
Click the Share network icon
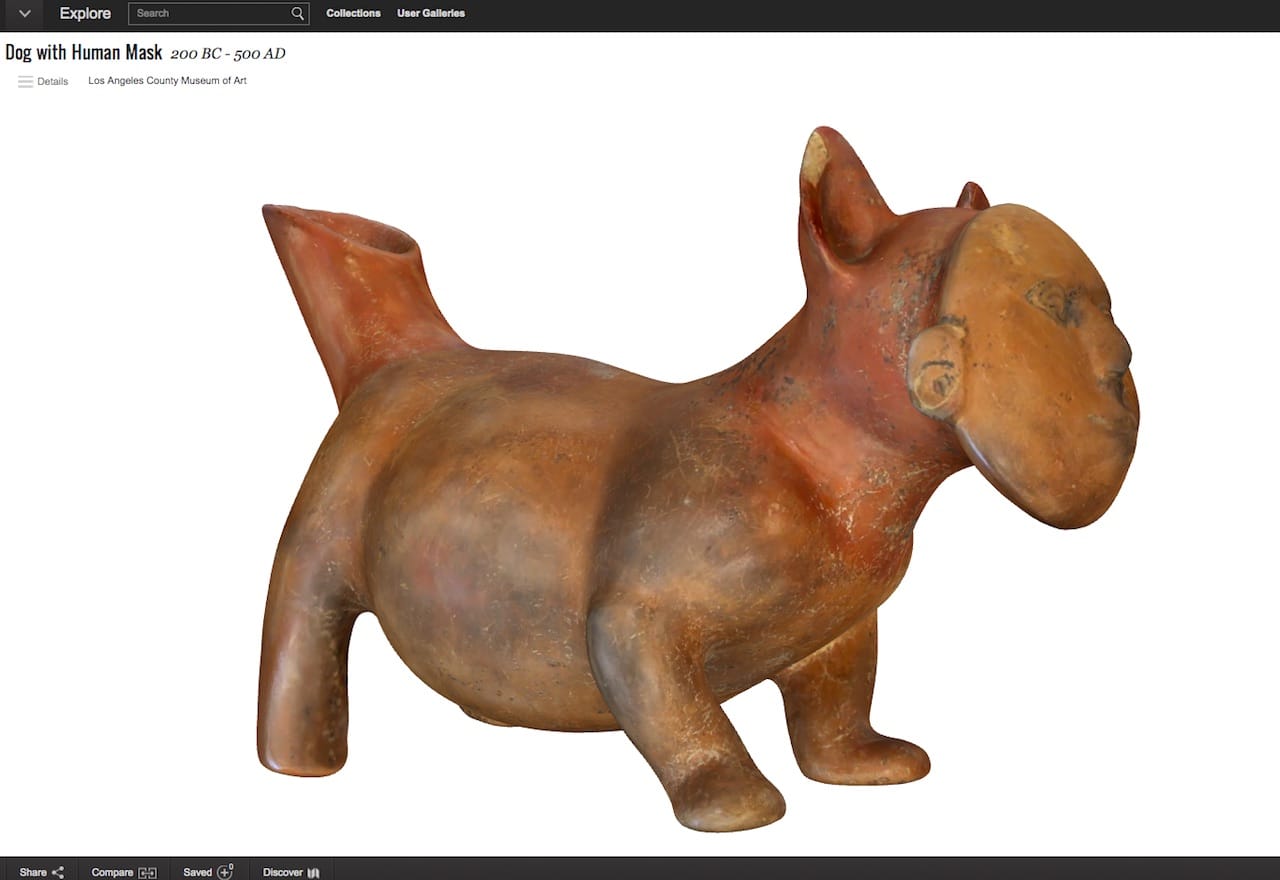click(x=58, y=871)
